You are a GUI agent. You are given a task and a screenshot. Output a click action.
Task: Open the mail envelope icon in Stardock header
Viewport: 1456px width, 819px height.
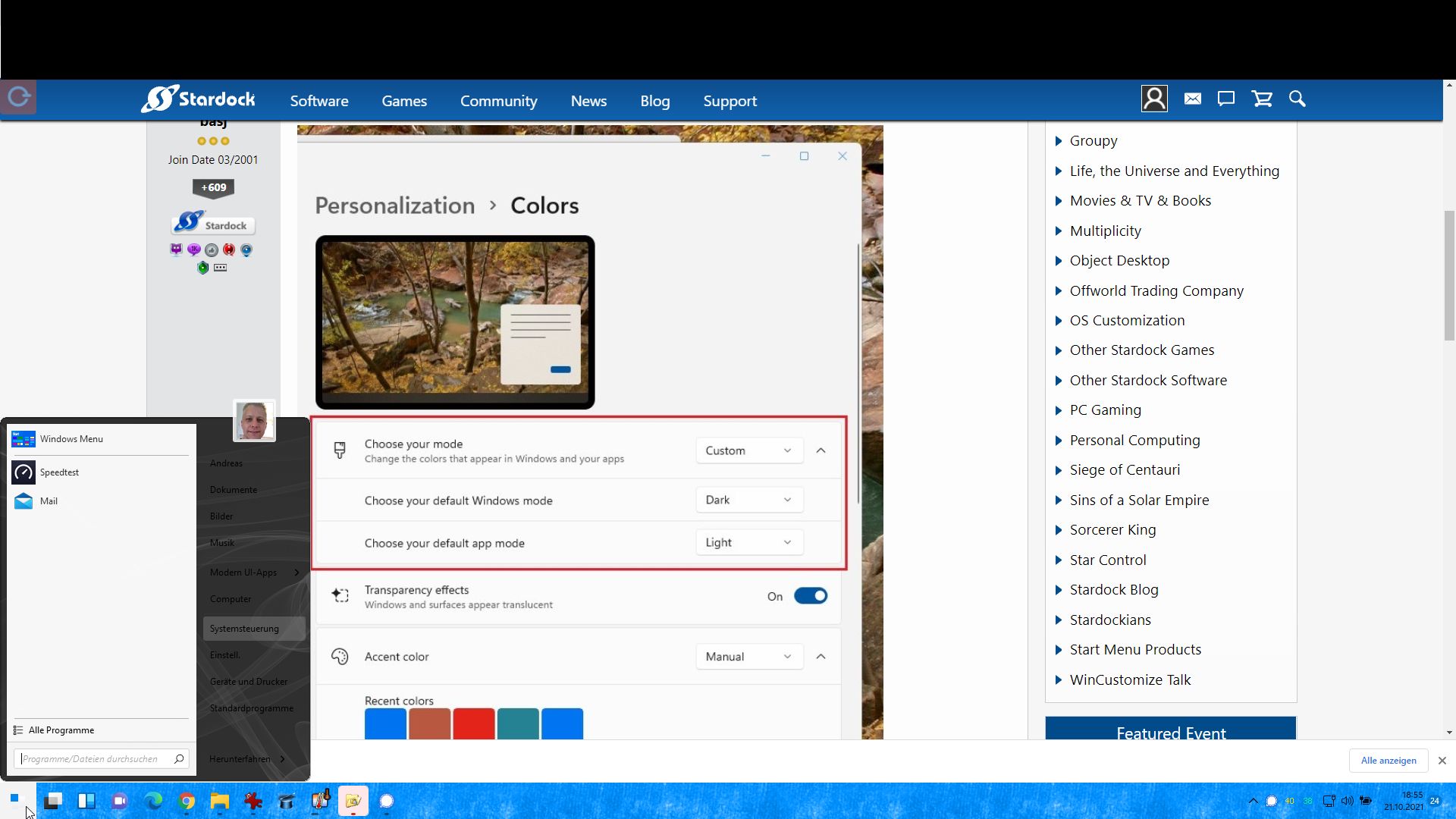point(1192,99)
